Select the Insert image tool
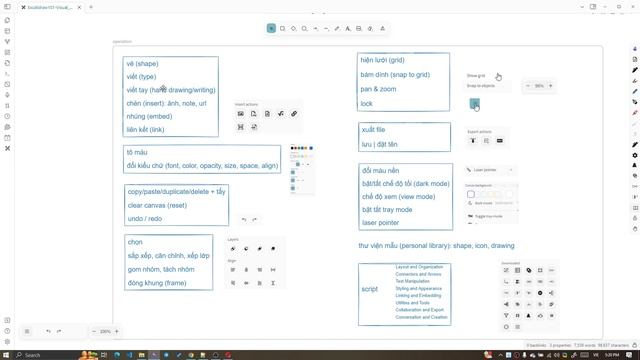 pyautogui.click(x=359, y=29)
